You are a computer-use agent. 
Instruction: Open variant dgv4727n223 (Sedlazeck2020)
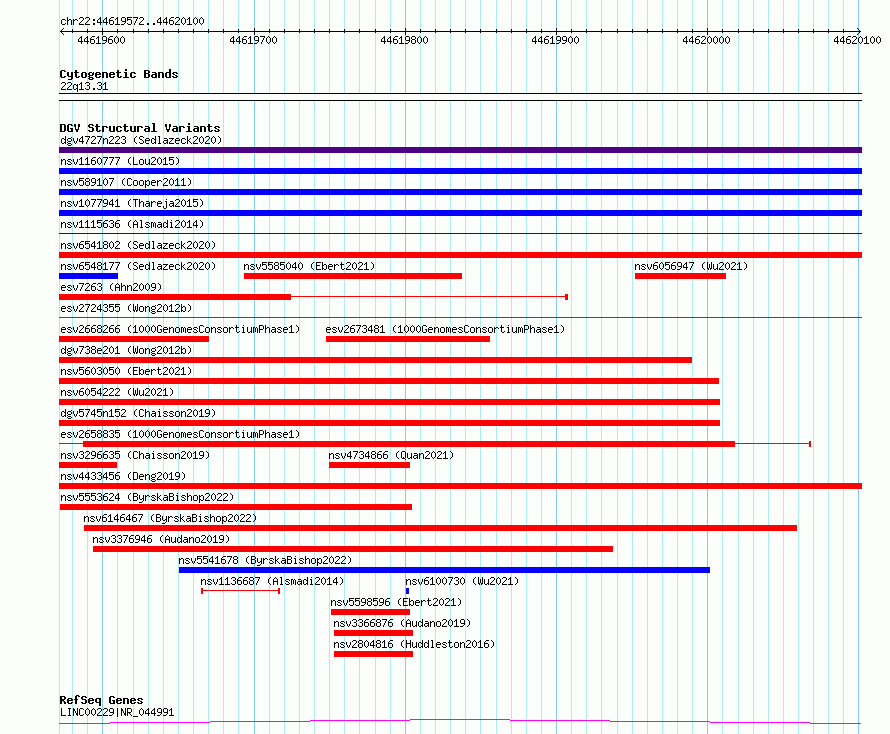tap(141, 140)
